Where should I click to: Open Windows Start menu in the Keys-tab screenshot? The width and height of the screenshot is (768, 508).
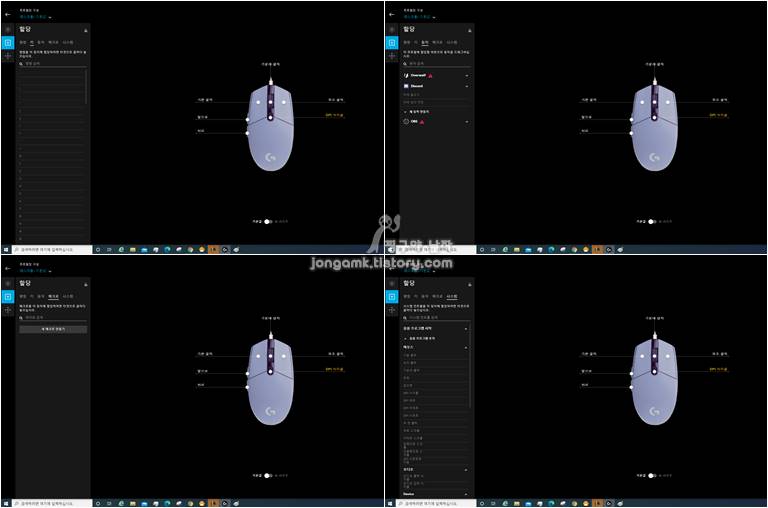(5, 249)
